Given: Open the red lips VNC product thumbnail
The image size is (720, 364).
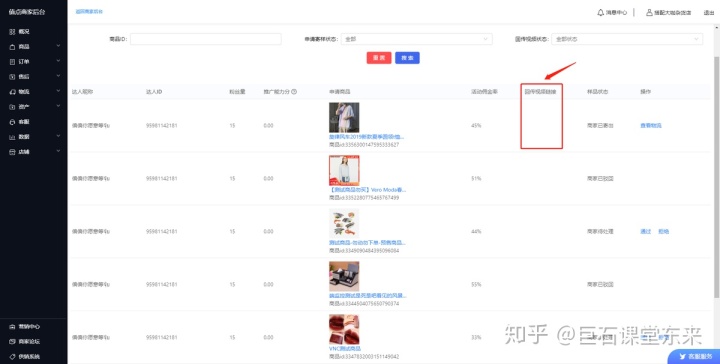Looking at the screenshot, I should [344, 330].
